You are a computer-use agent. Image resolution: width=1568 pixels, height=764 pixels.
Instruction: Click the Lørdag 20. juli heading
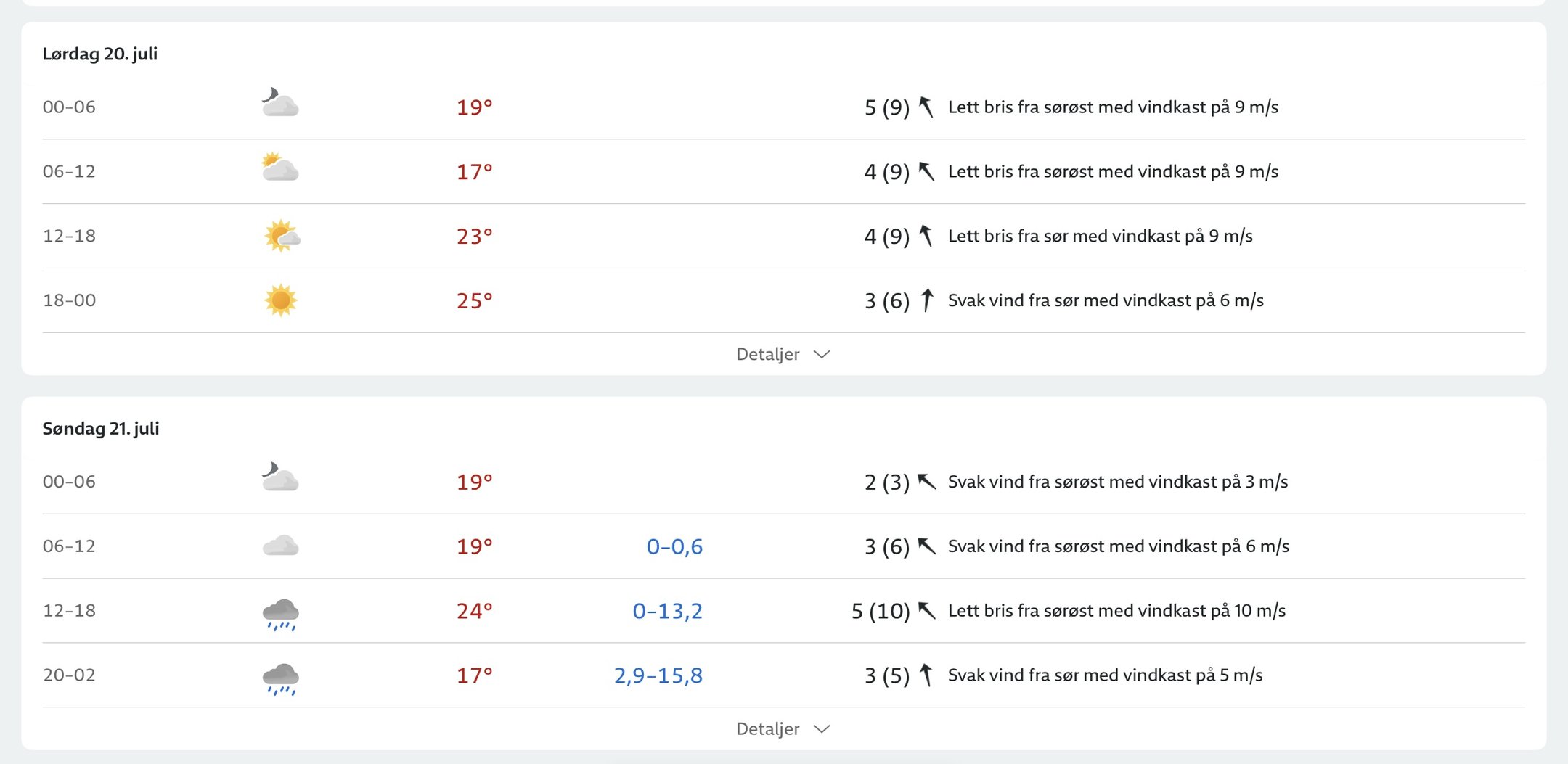tap(100, 54)
